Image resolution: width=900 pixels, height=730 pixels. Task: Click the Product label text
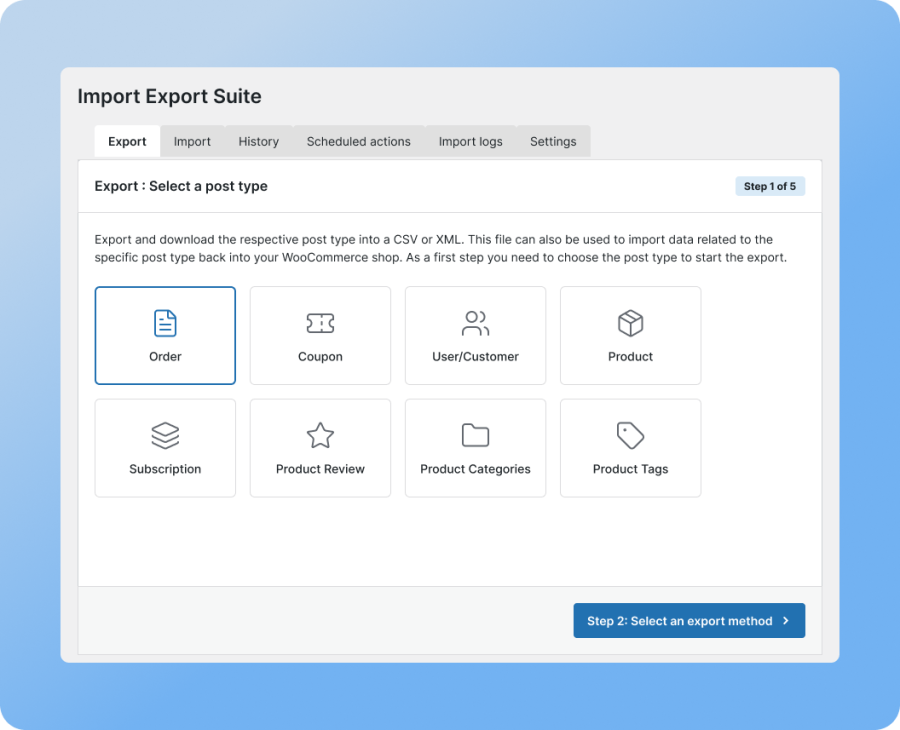(630, 356)
